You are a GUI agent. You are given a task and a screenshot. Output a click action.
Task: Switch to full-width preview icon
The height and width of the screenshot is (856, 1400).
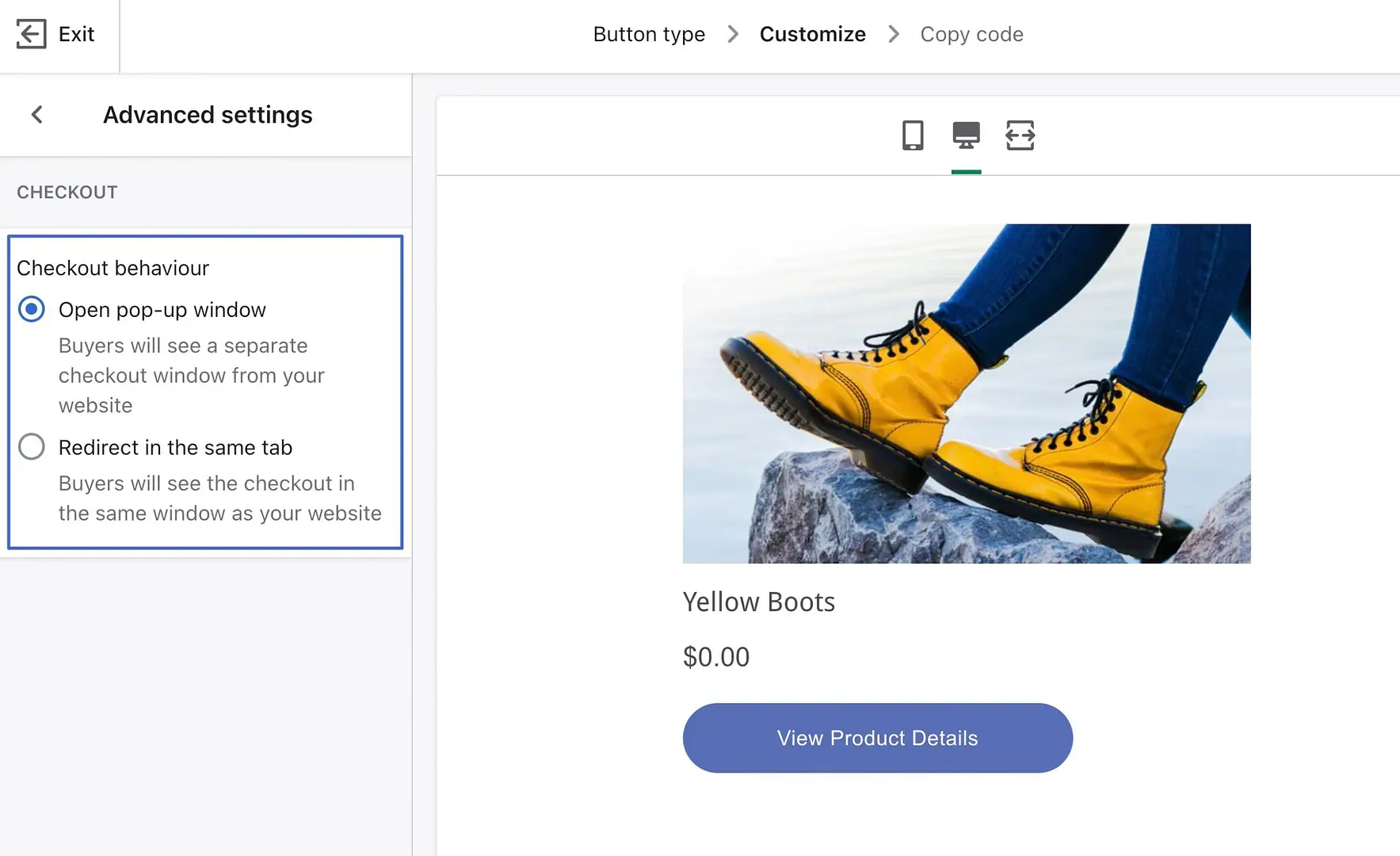point(1020,136)
